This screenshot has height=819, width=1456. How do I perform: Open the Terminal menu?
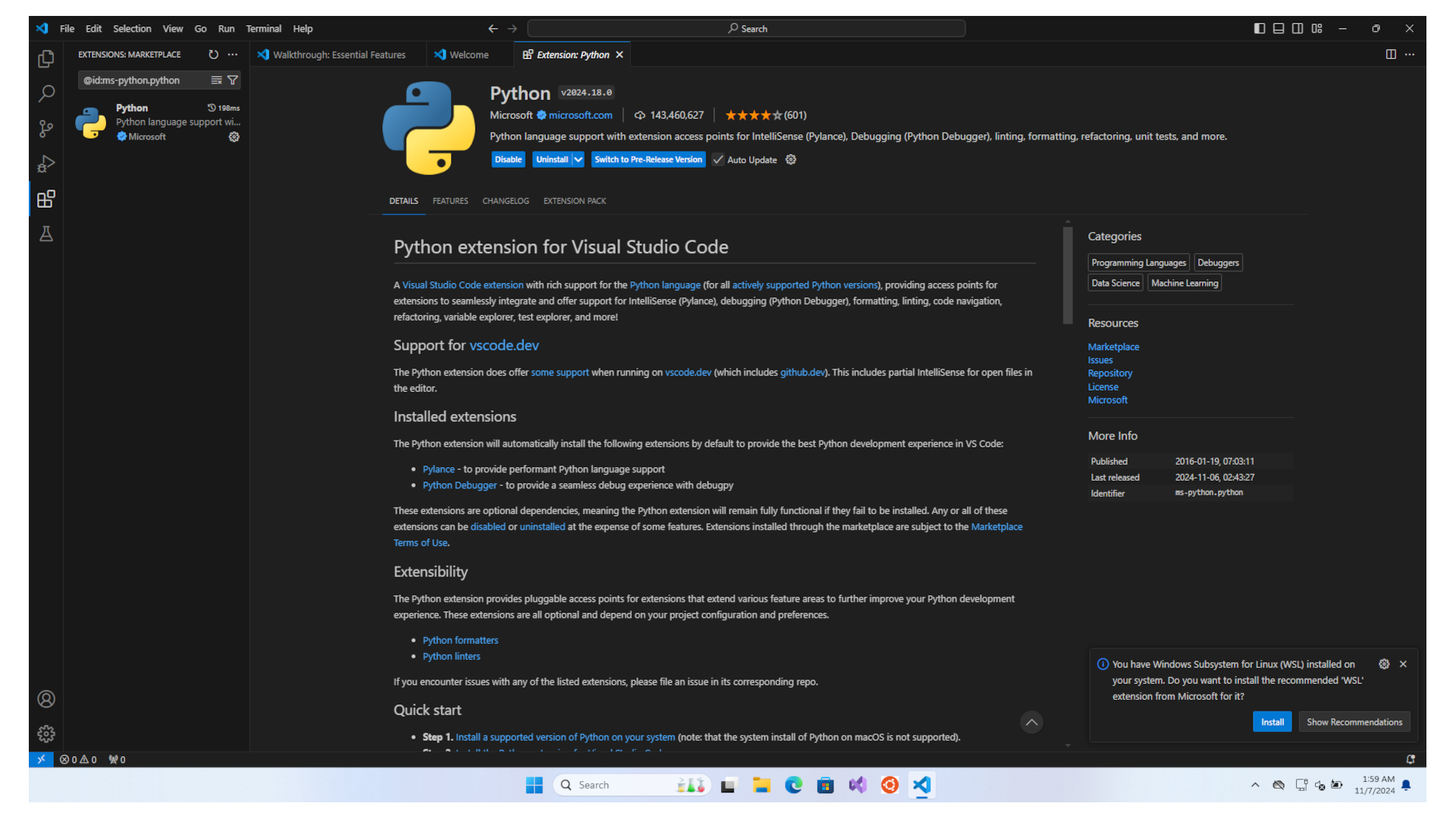pyautogui.click(x=263, y=28)
